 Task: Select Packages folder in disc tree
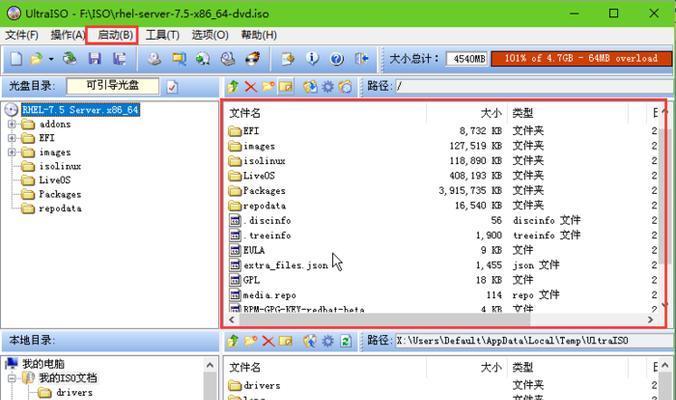point(59,194)
